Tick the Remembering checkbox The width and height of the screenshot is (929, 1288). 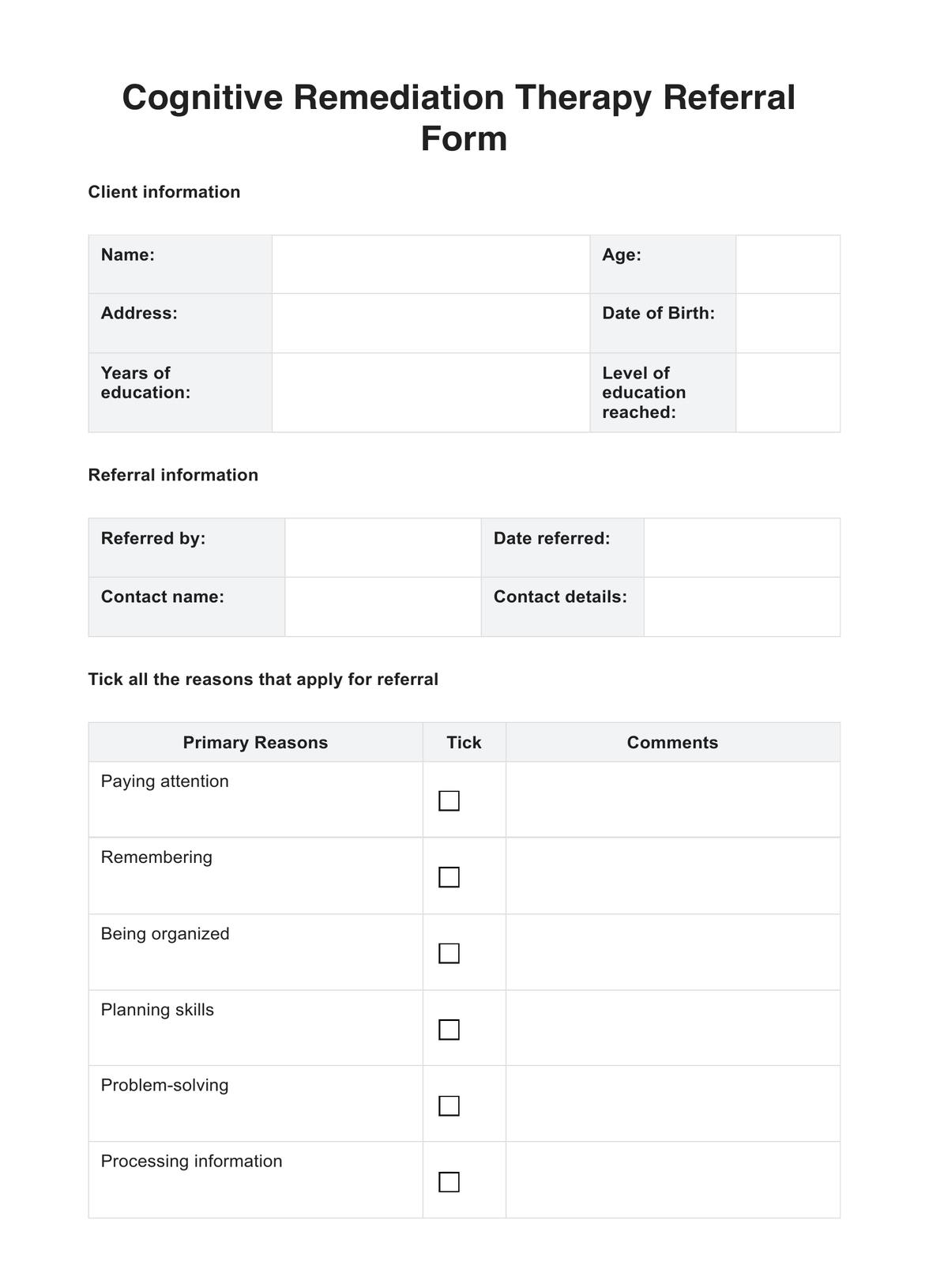pyautogui.click(x=449, y=877)
